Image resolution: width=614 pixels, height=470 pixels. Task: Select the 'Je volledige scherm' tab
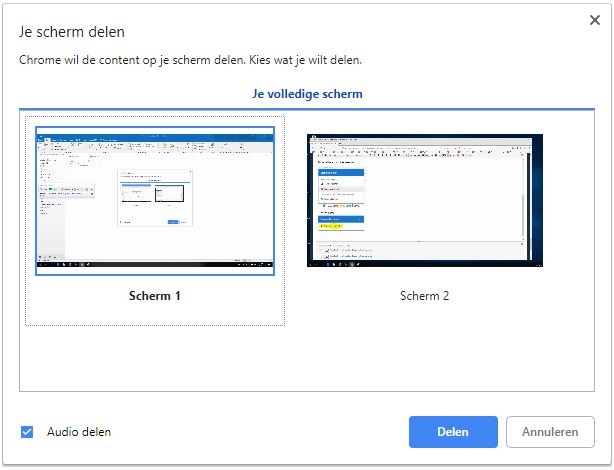[307, 94]
